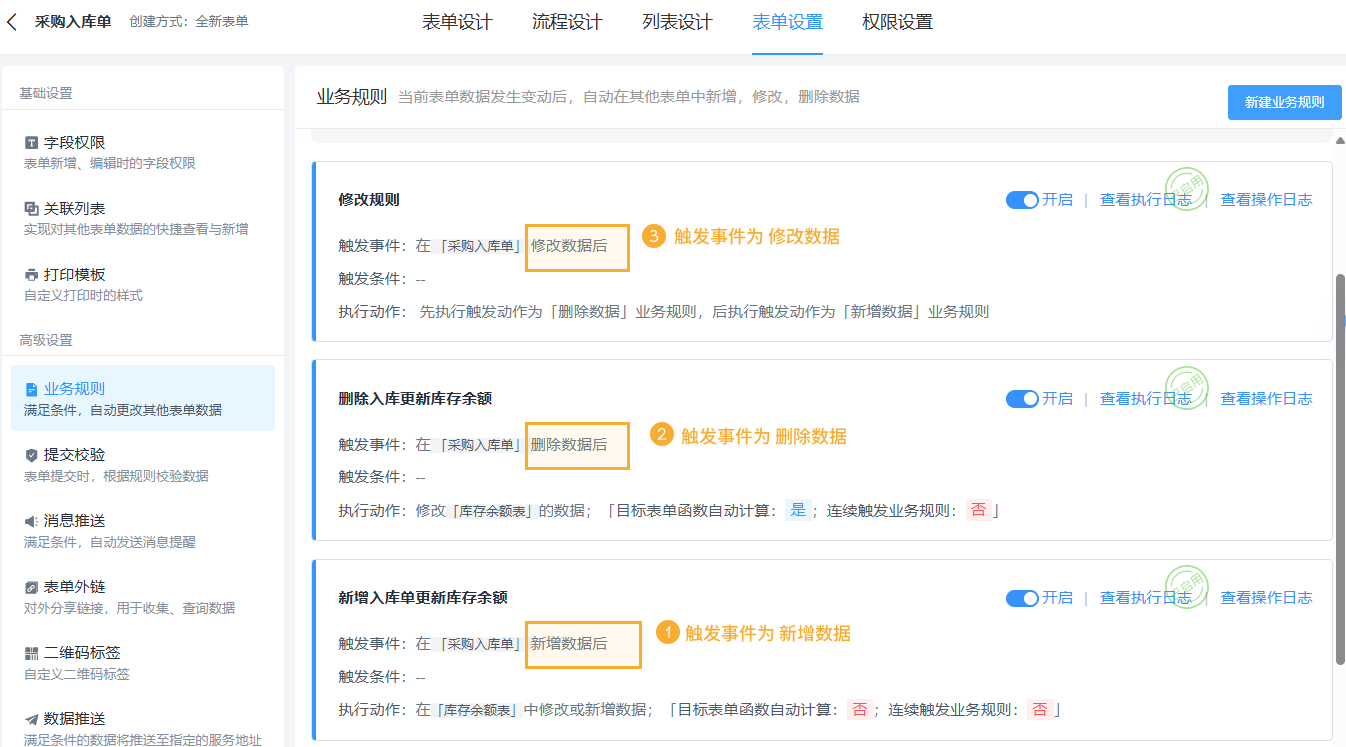1346x747 pixels.
Task: Toggle off the 删除入库更新库存余额 rule switch
Action: pos(1022,399)
